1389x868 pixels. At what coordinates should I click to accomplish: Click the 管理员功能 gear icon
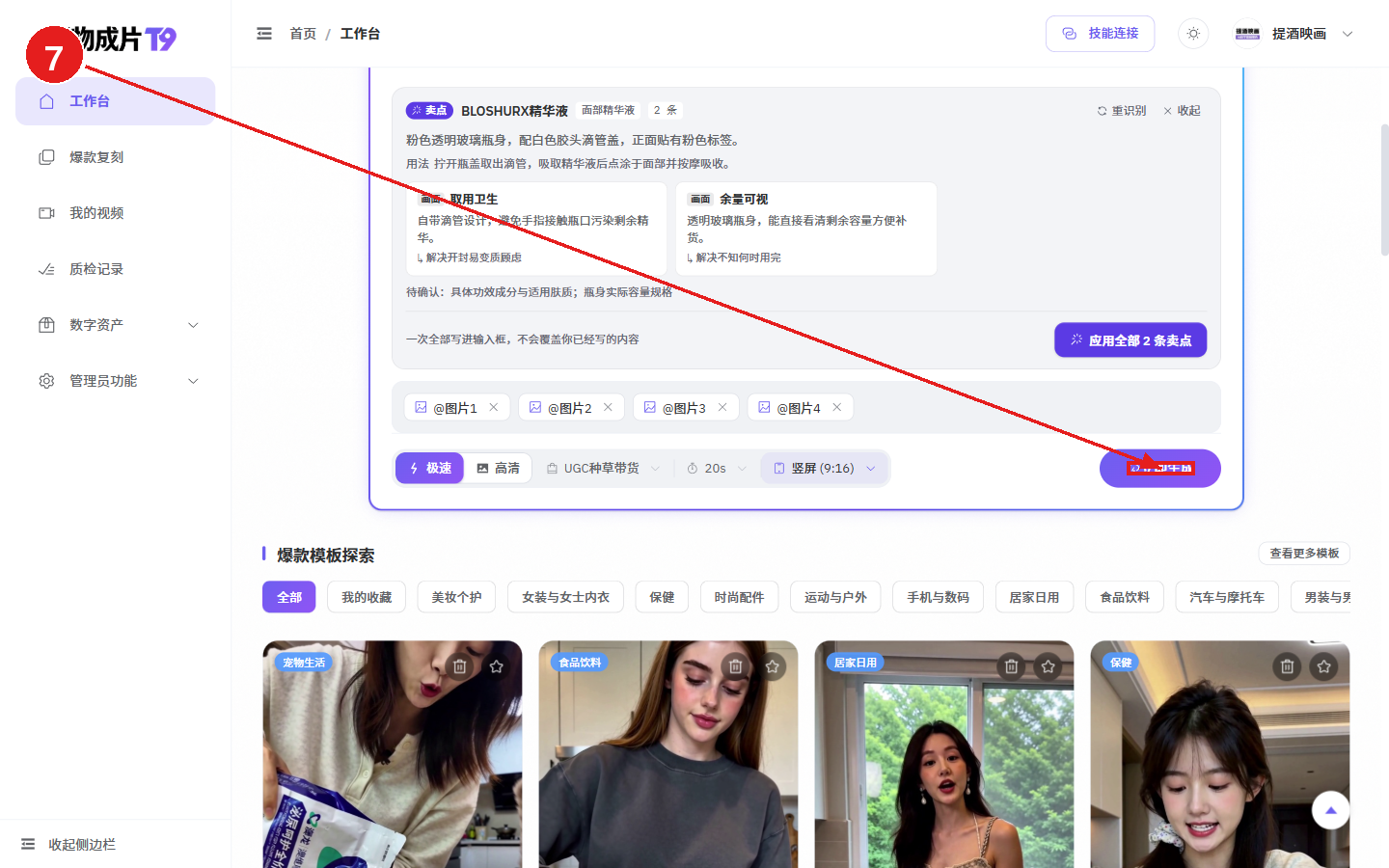(46, 381)
